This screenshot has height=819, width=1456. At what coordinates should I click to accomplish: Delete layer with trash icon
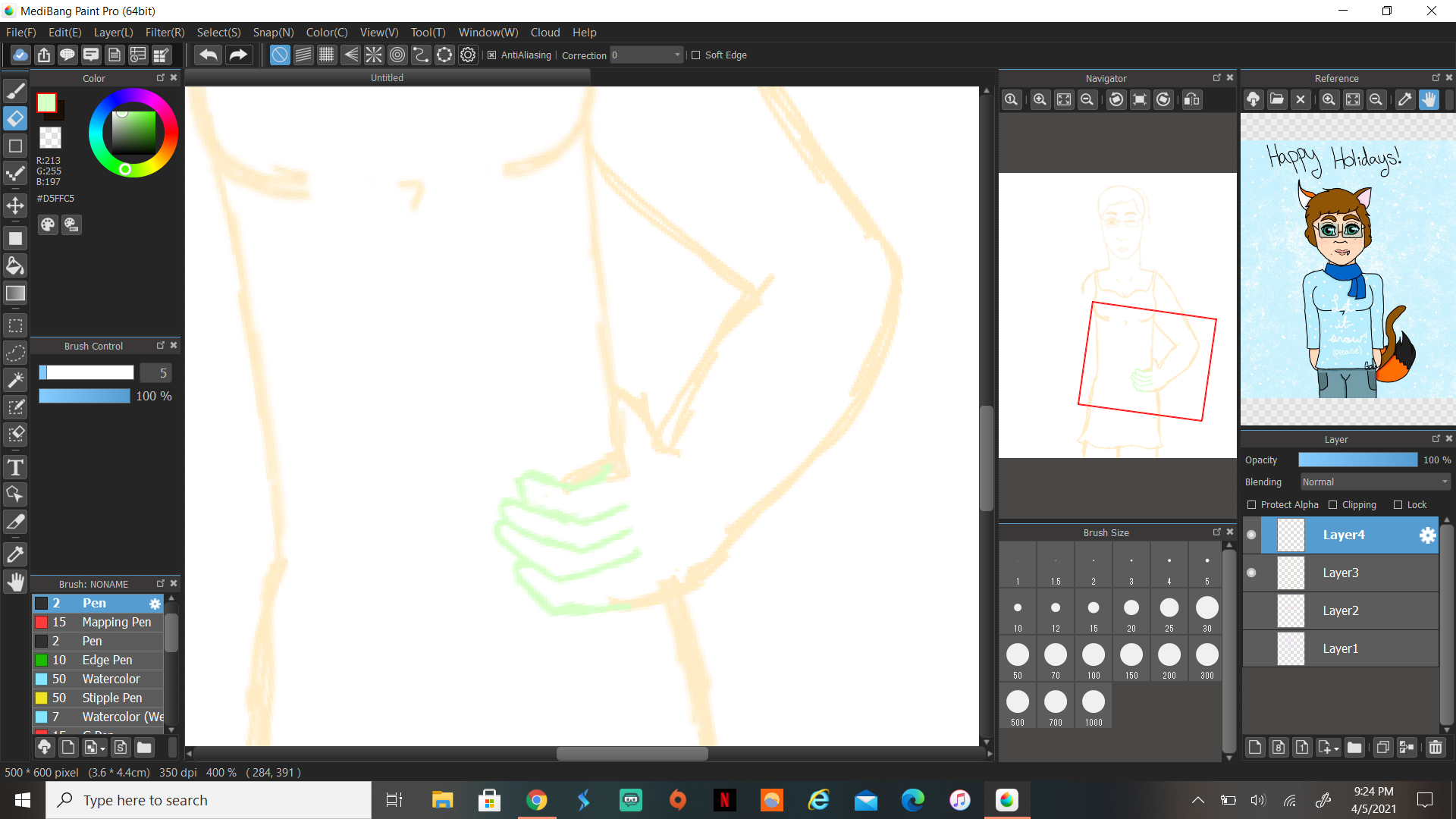1436,748
